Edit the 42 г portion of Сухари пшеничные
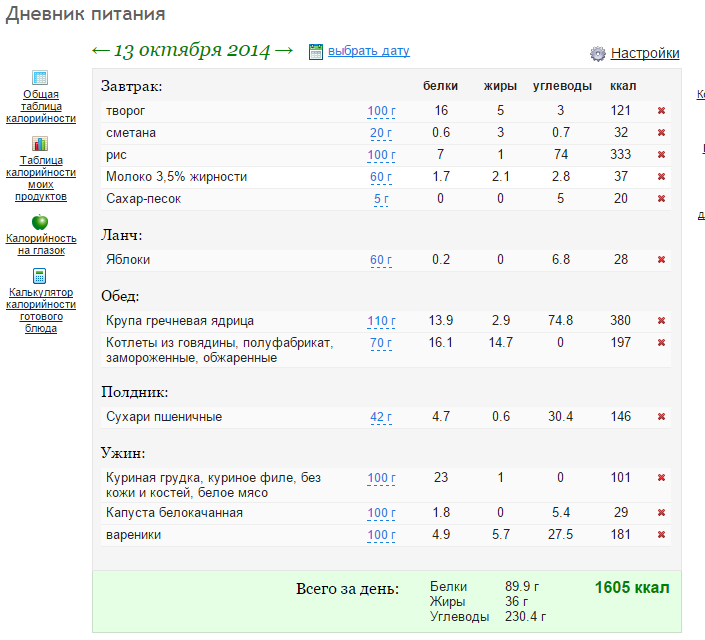Screen dimensions: 705x640 pos(381,417)
